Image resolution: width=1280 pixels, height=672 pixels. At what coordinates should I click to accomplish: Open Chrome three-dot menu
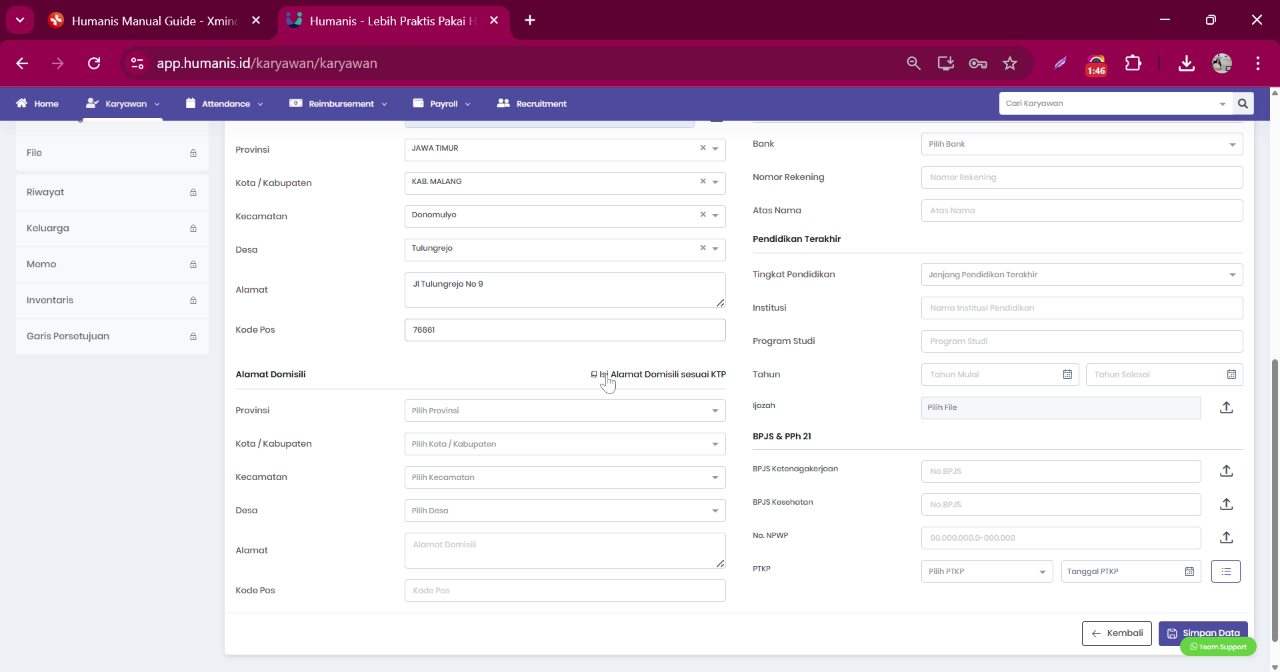(x=1257, y=63)
